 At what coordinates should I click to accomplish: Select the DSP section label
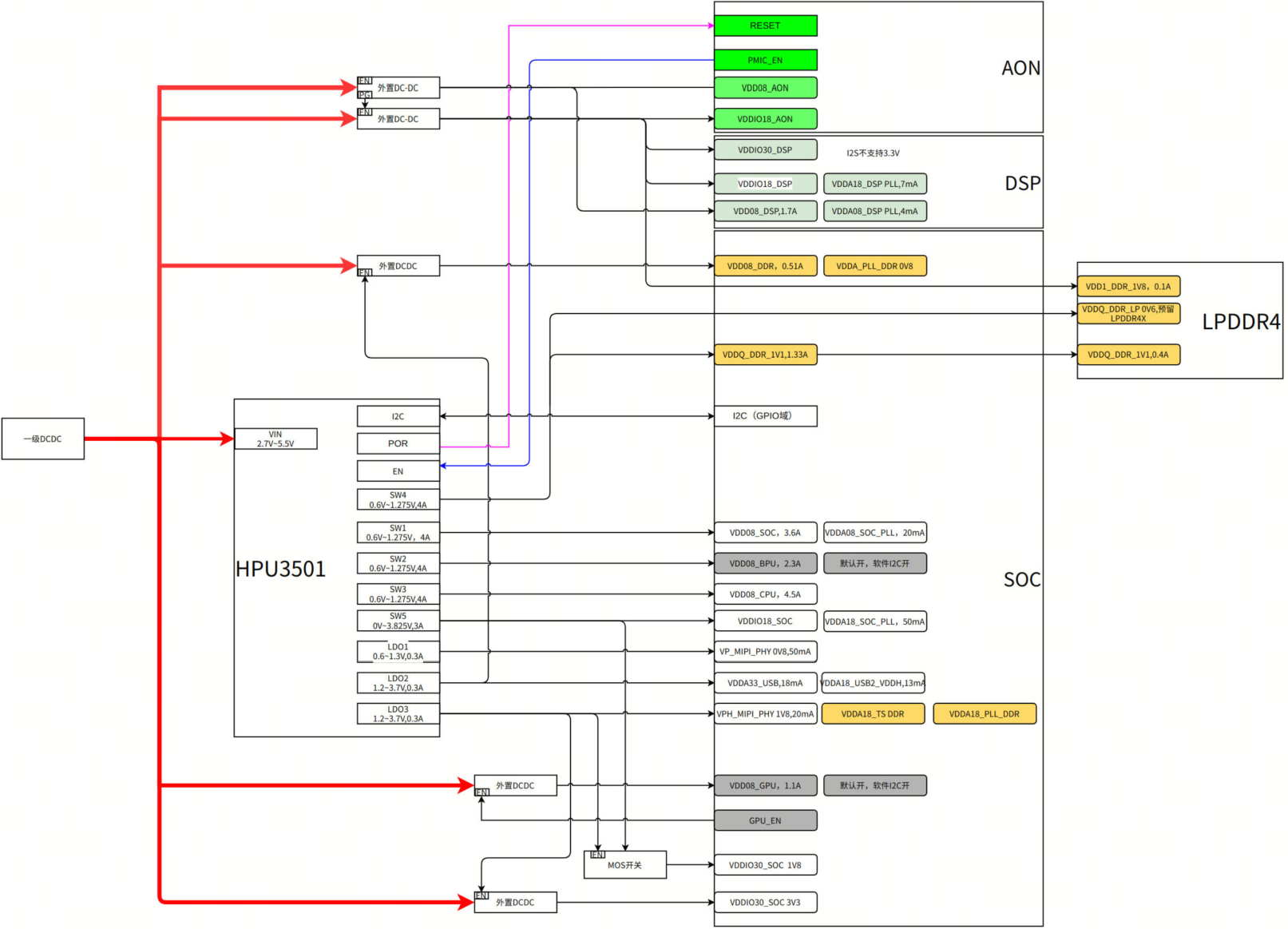(1023, 184)
